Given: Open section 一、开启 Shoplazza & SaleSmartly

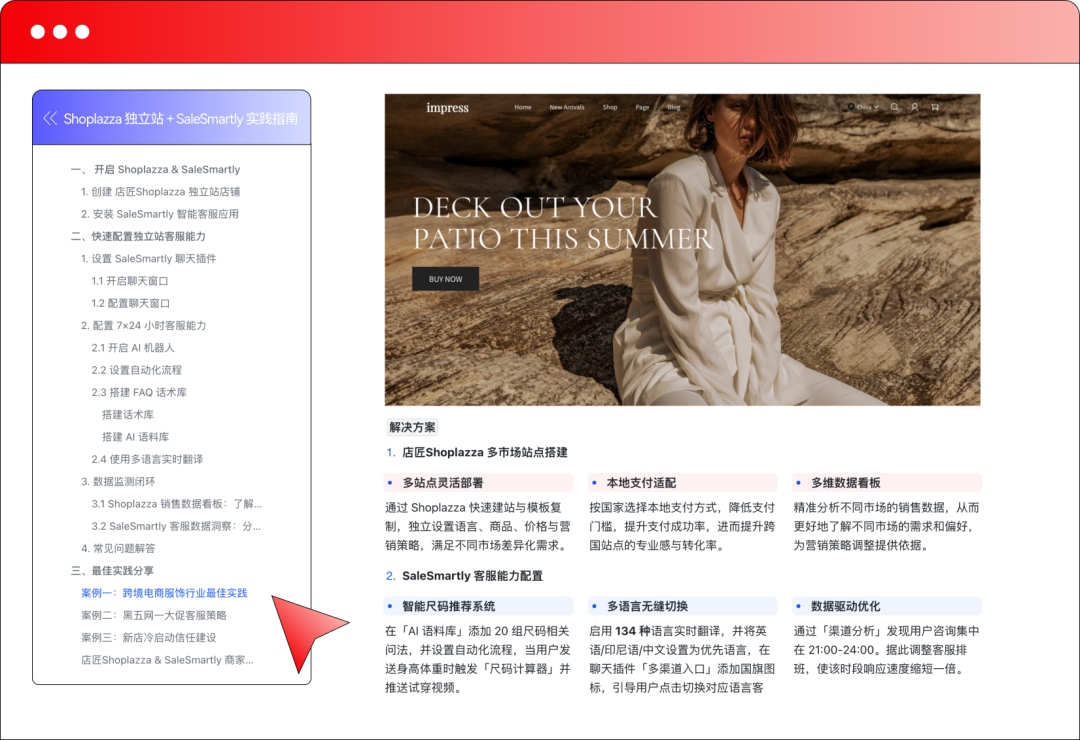Looking at the screenshot, I should pyautogui.click(x=155, y=169).
